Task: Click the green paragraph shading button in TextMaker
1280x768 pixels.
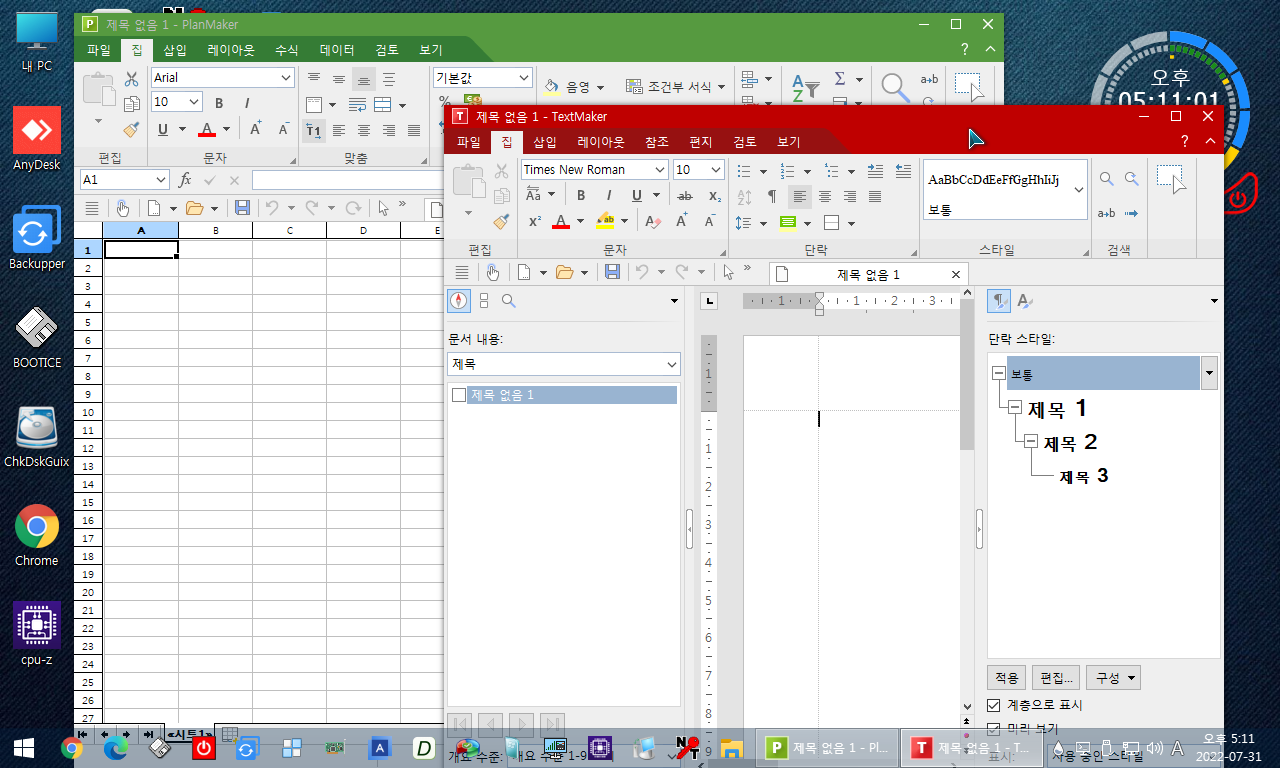Action: (x=788, y=222)
